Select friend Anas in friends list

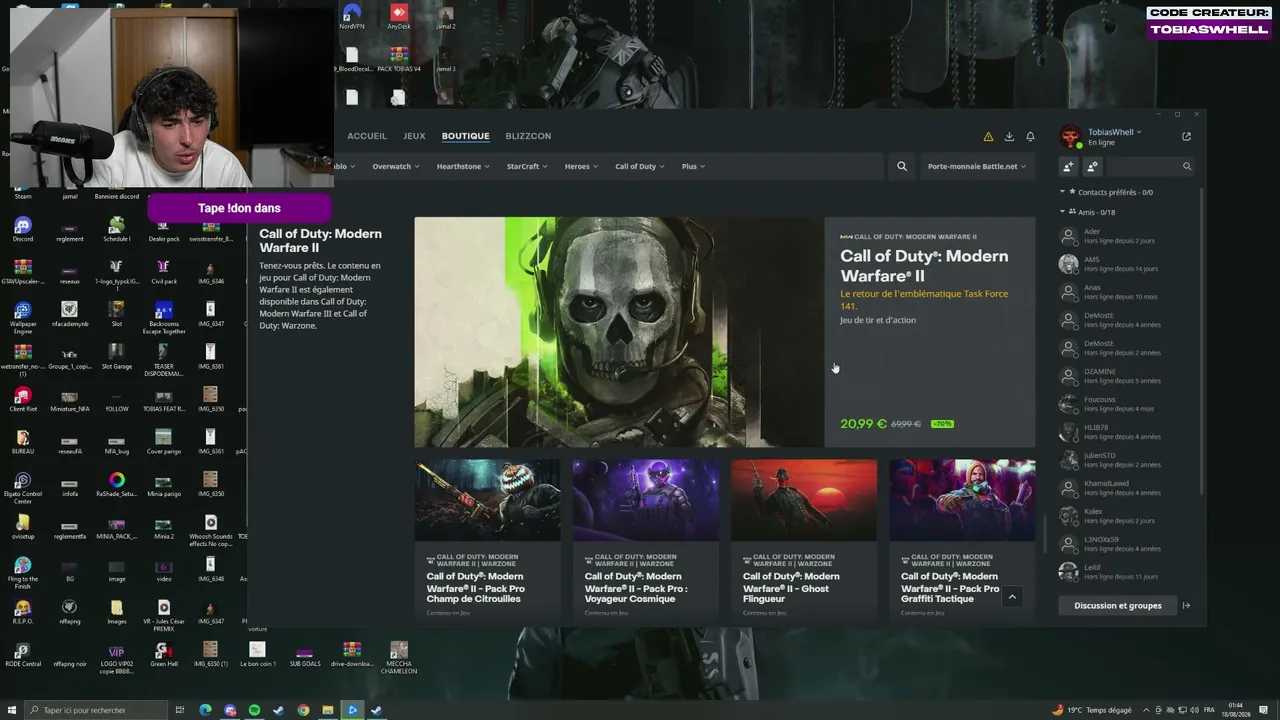(x=1126, y=292)
